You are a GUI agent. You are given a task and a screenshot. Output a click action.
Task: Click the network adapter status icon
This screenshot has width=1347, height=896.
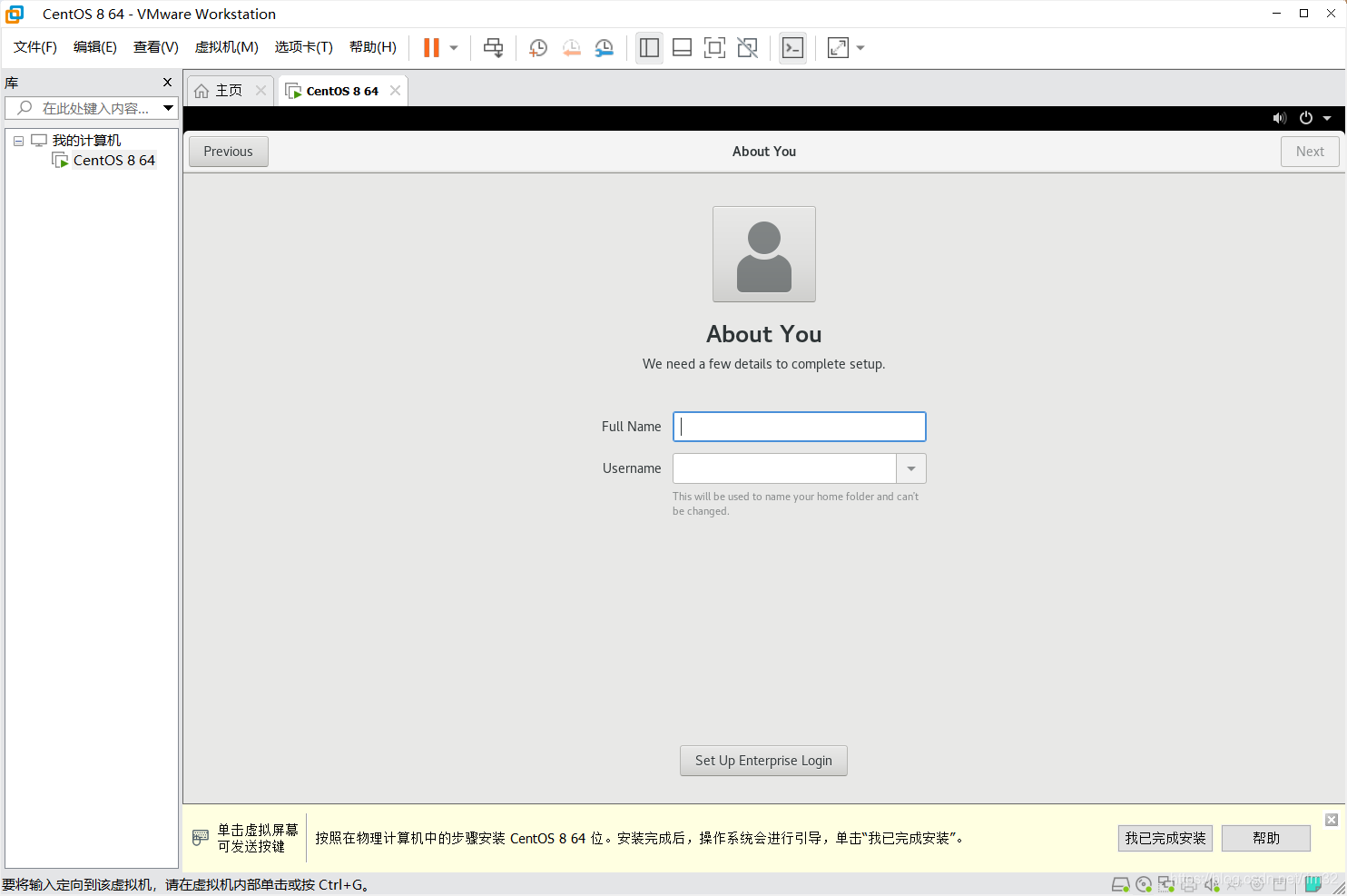click(1166, 883)
